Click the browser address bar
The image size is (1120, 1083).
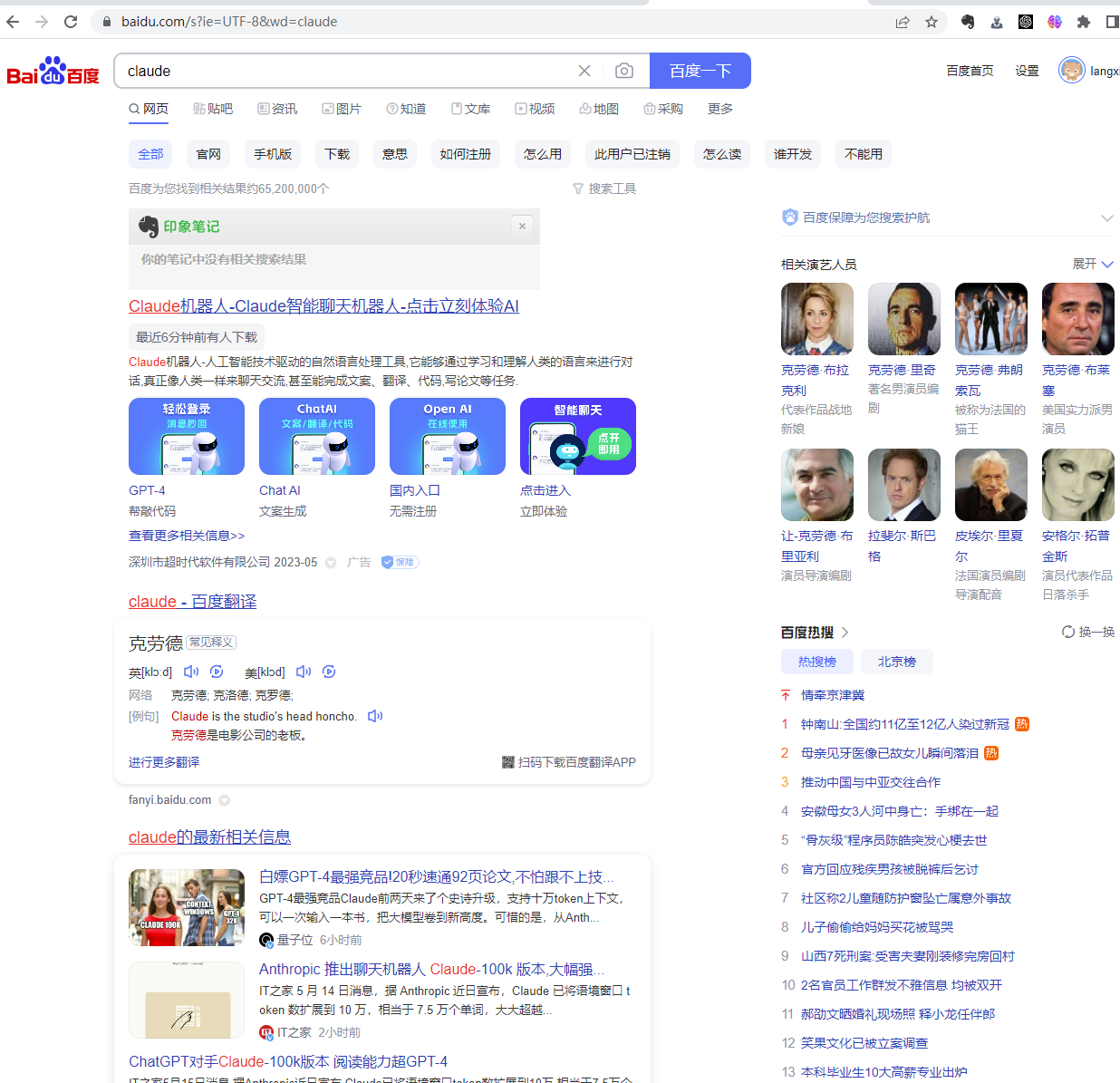point(494,22)
